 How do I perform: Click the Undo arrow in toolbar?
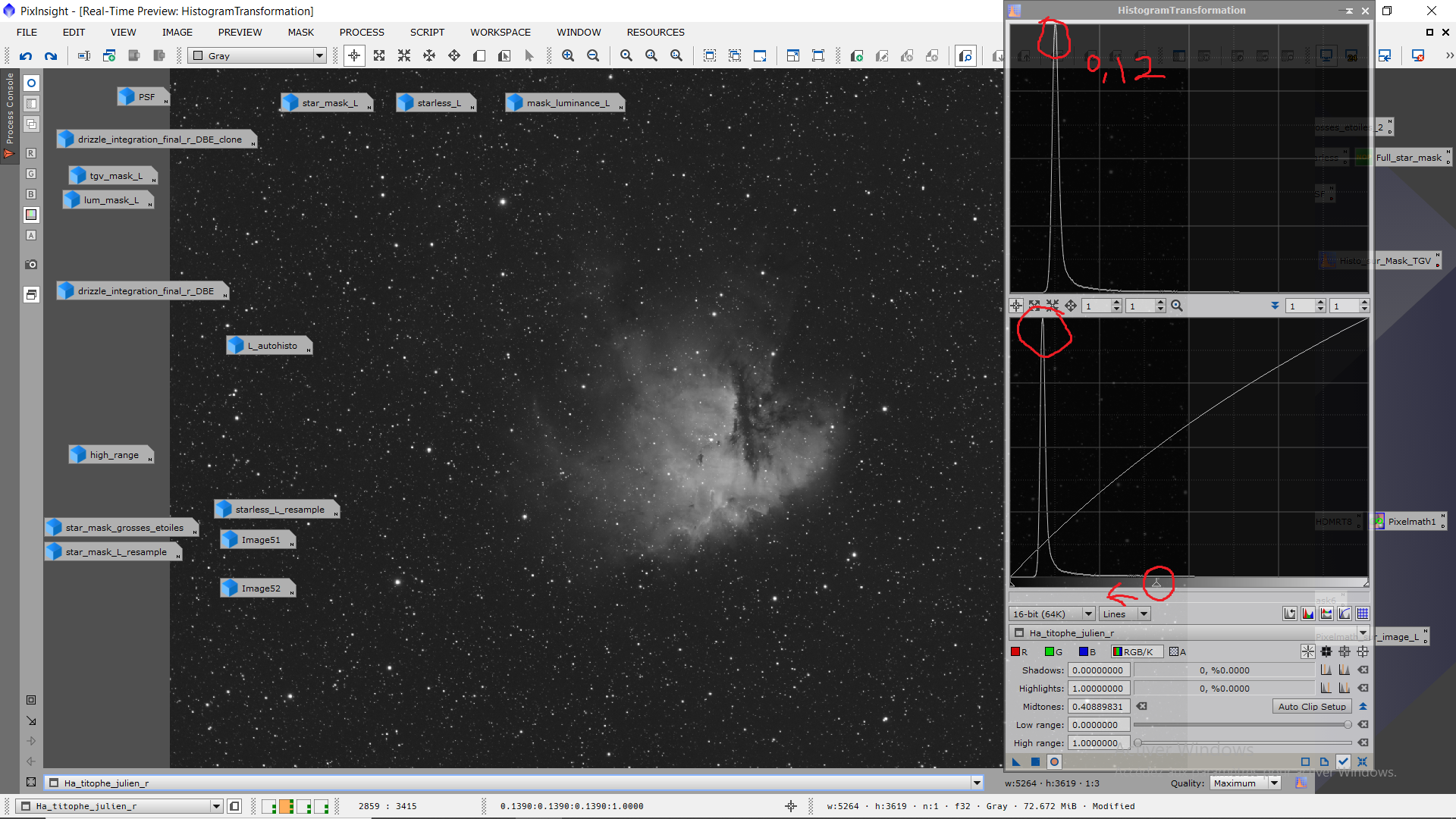[26, 55]
